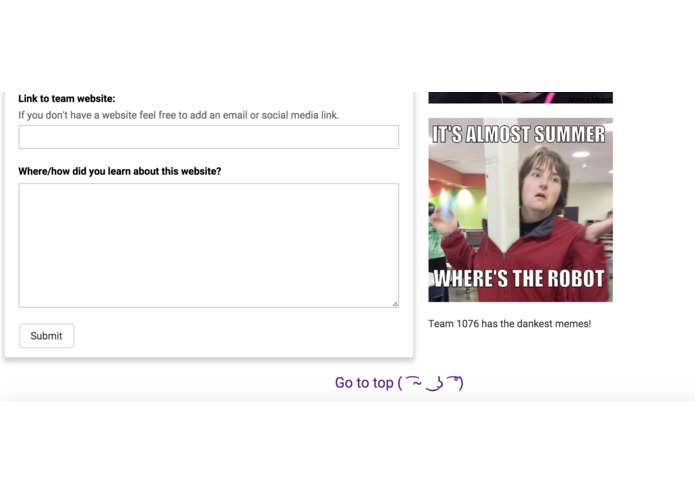Image resolution: width=695 pixels, height=494 pixels.
Task: Click the 'Where/how did you learn' textarea
Action: click(208, 245)
